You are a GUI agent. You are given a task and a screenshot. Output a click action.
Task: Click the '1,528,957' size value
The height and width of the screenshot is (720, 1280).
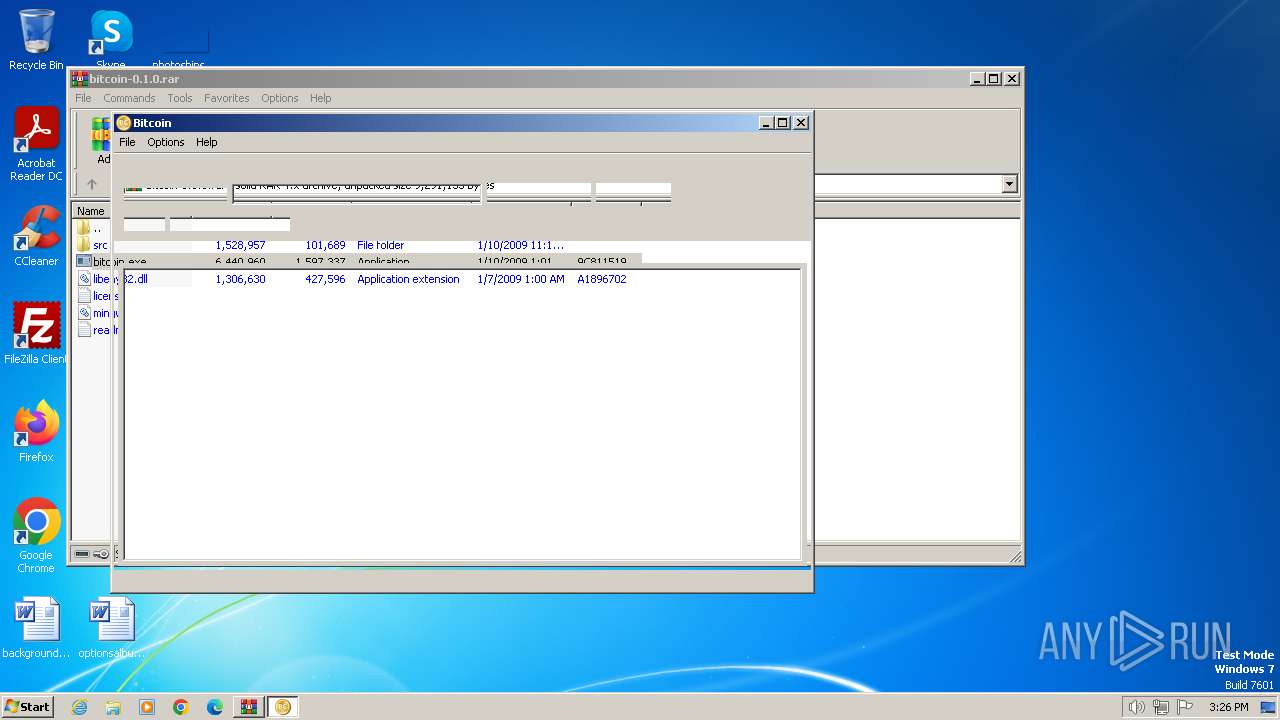pos(240,245)
